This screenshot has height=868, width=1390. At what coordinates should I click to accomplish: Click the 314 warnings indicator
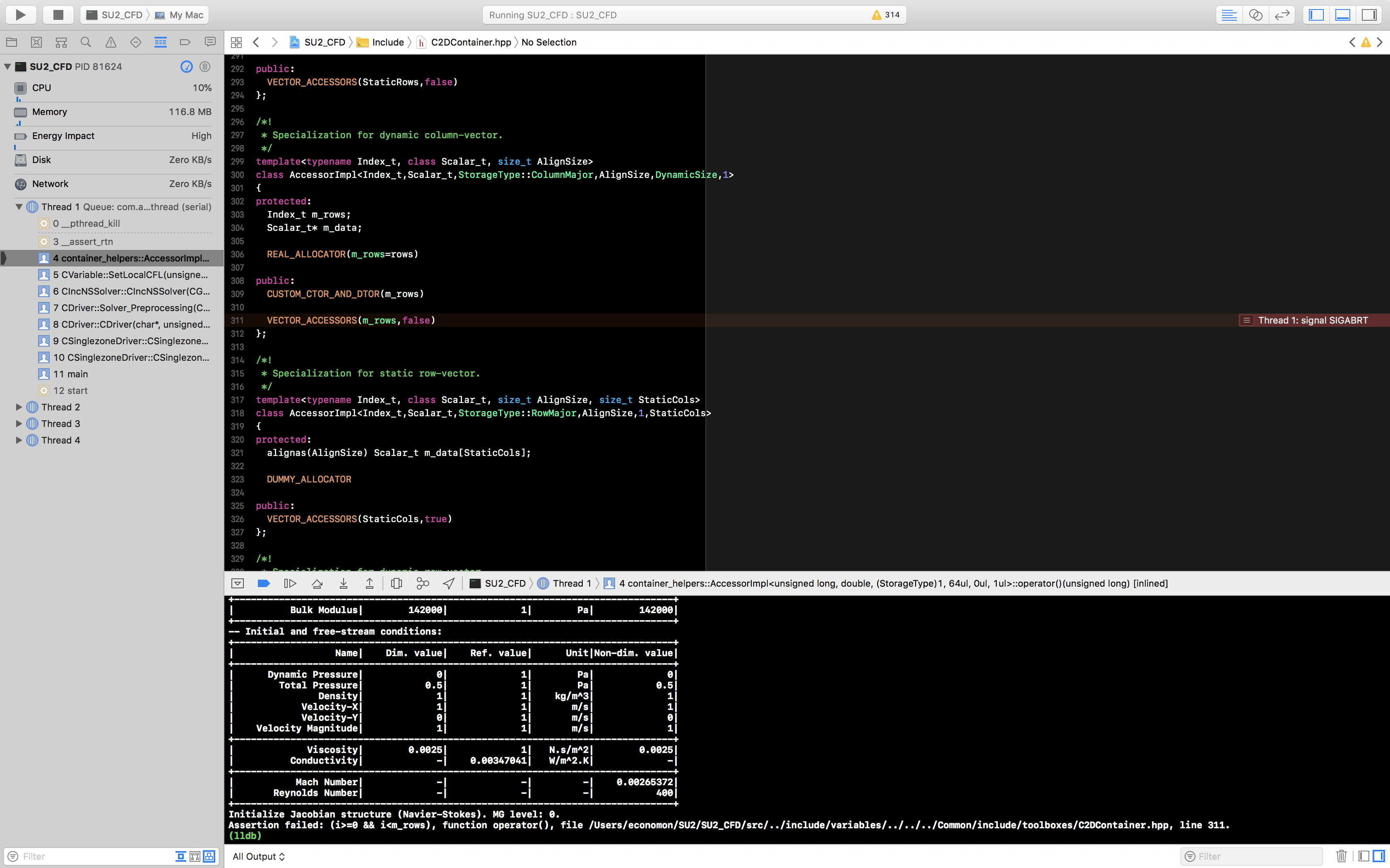886,15
